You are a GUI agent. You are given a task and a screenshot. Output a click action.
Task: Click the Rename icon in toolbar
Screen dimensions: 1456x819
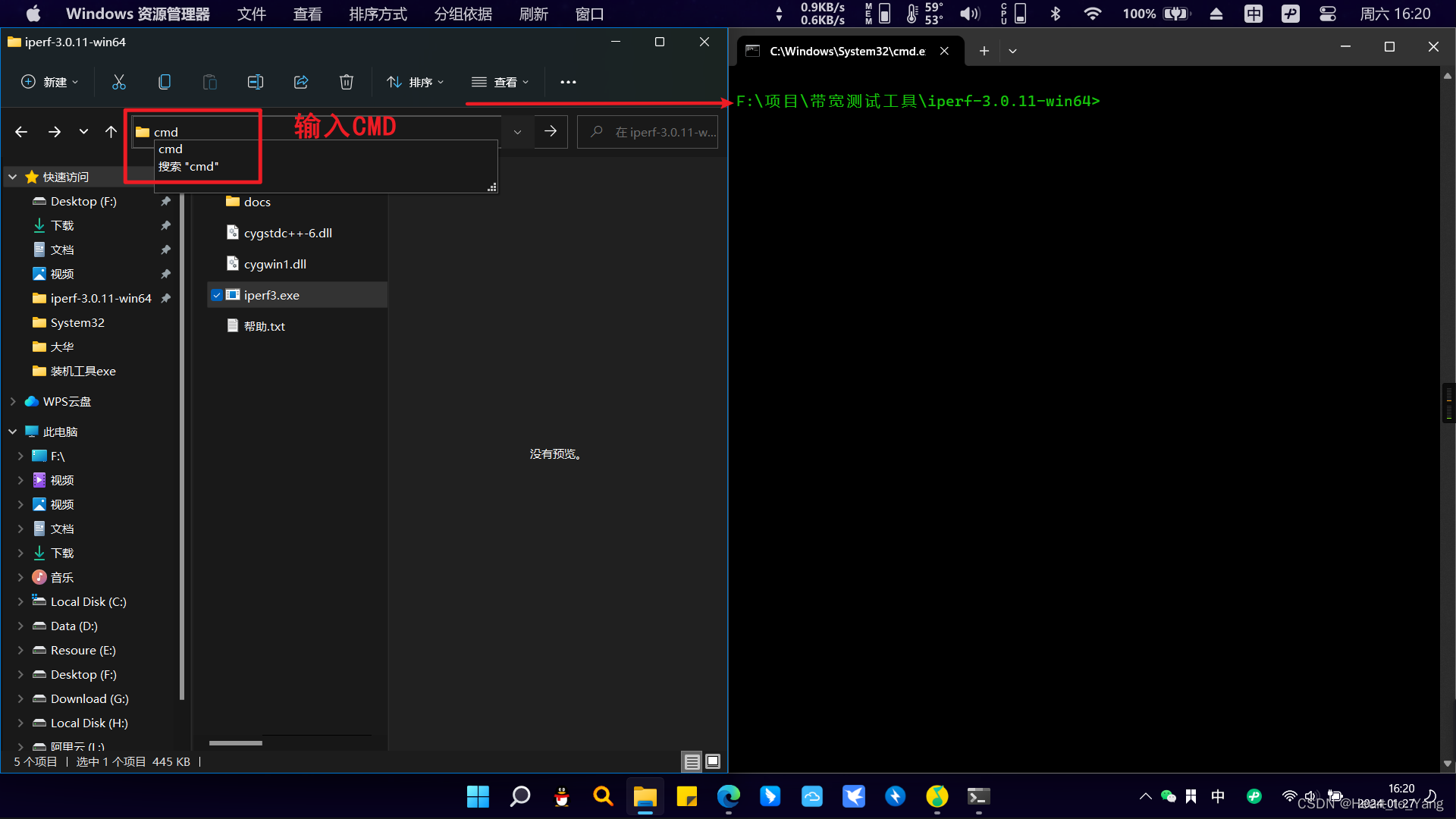tap(256, 82)
